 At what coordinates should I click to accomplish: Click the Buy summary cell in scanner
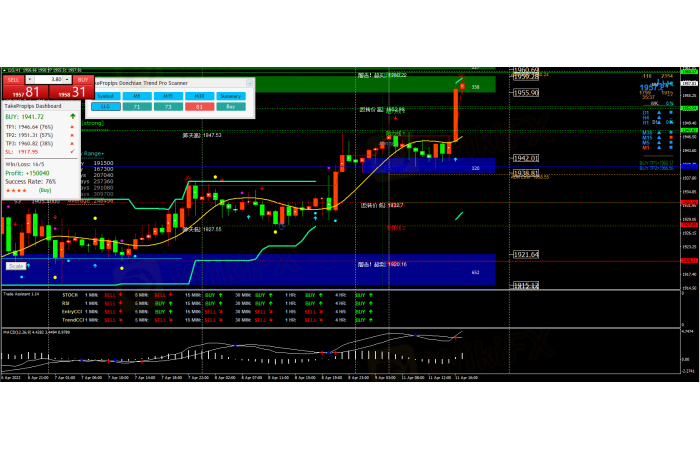coord(231,105)
